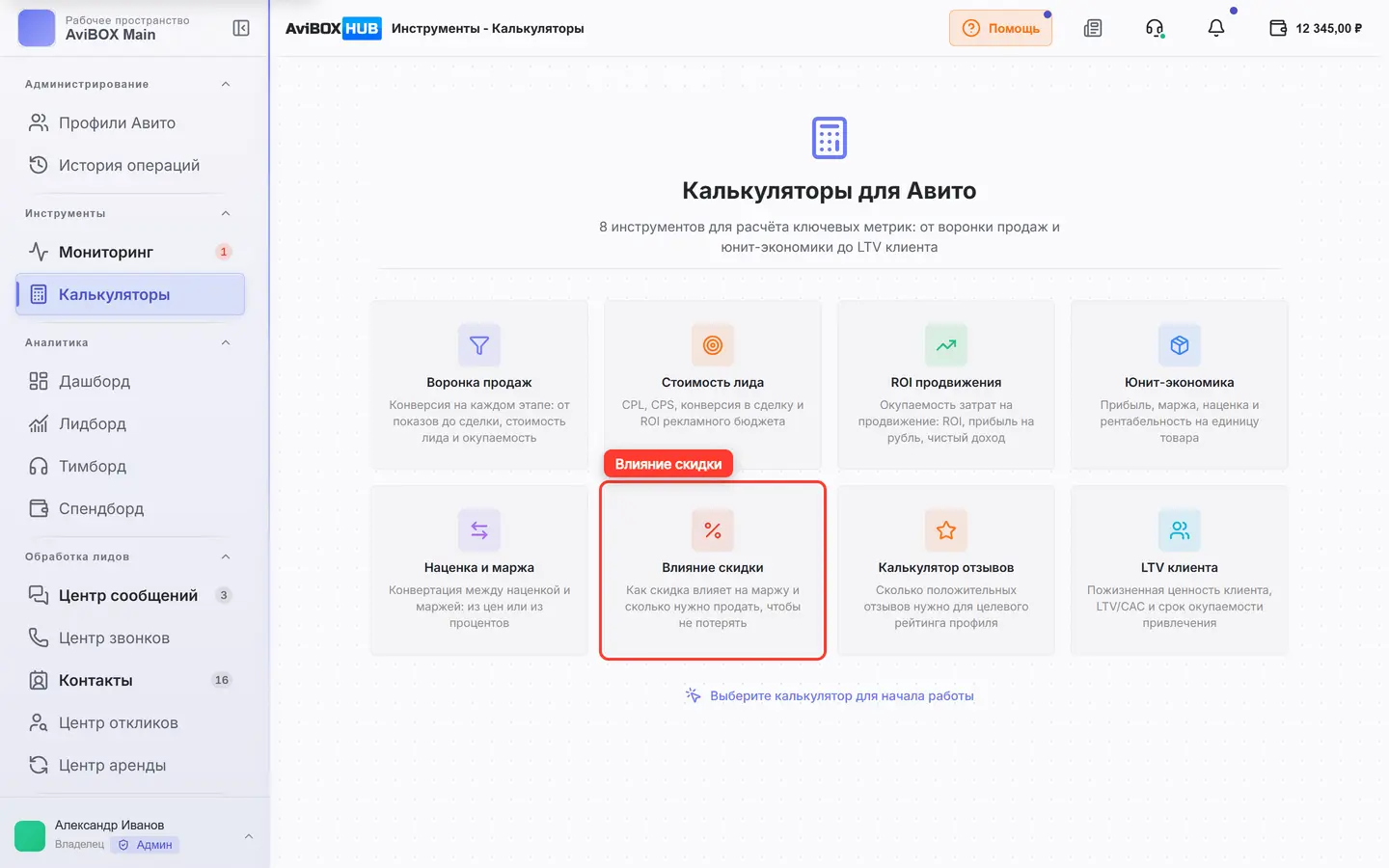Viewport: 1389px width, 868px height.
Task: Navigate to Спендборд
Action: pyautogui.click(x=130, y=508)
